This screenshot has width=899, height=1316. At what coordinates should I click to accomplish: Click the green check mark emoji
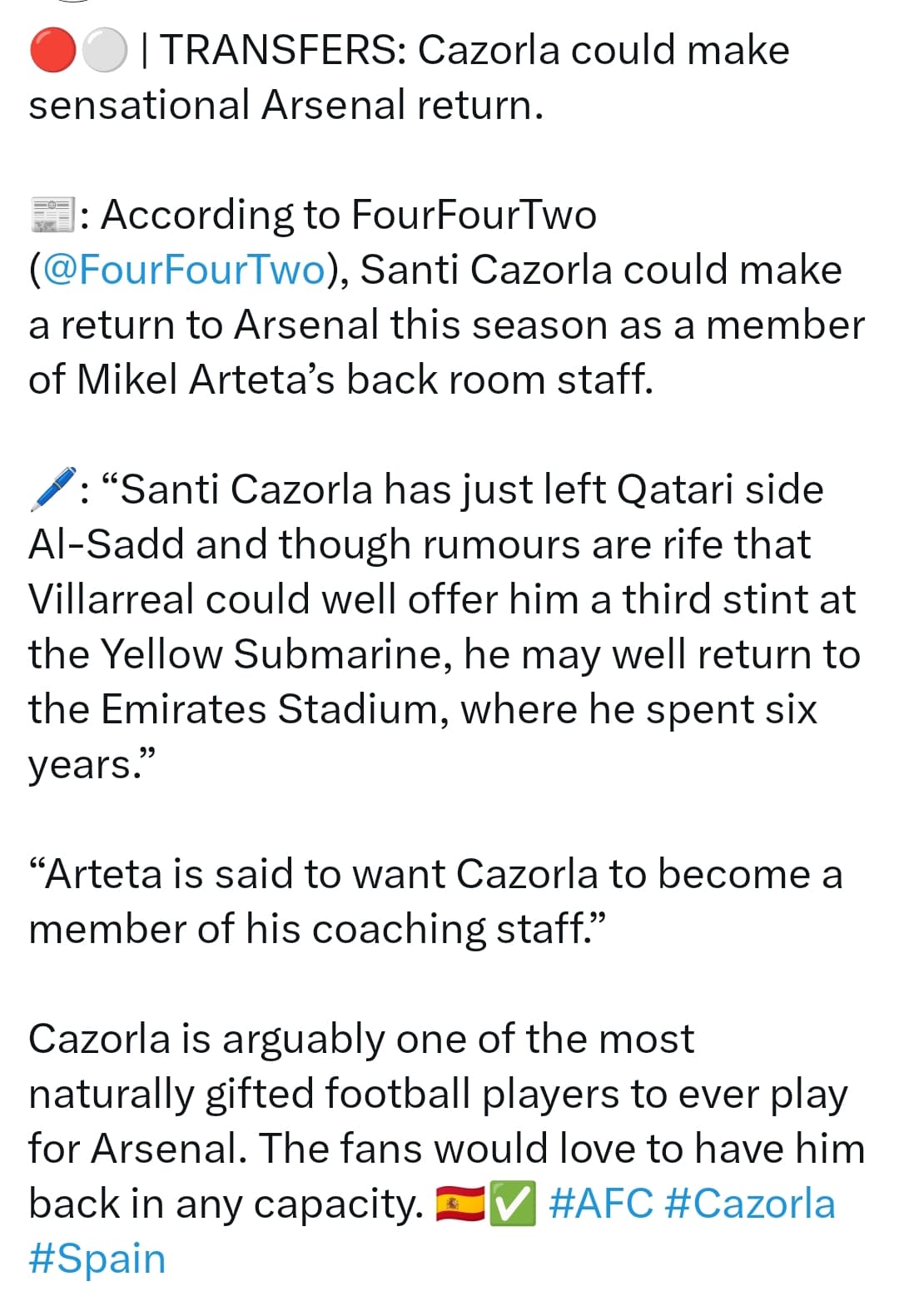(x=512, y=1204)
